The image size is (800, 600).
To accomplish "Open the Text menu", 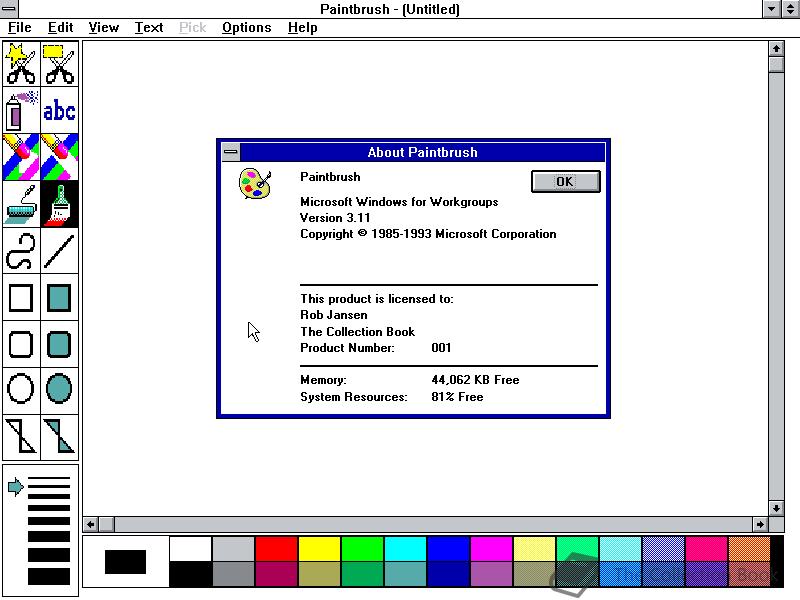I will pos(149,28).
